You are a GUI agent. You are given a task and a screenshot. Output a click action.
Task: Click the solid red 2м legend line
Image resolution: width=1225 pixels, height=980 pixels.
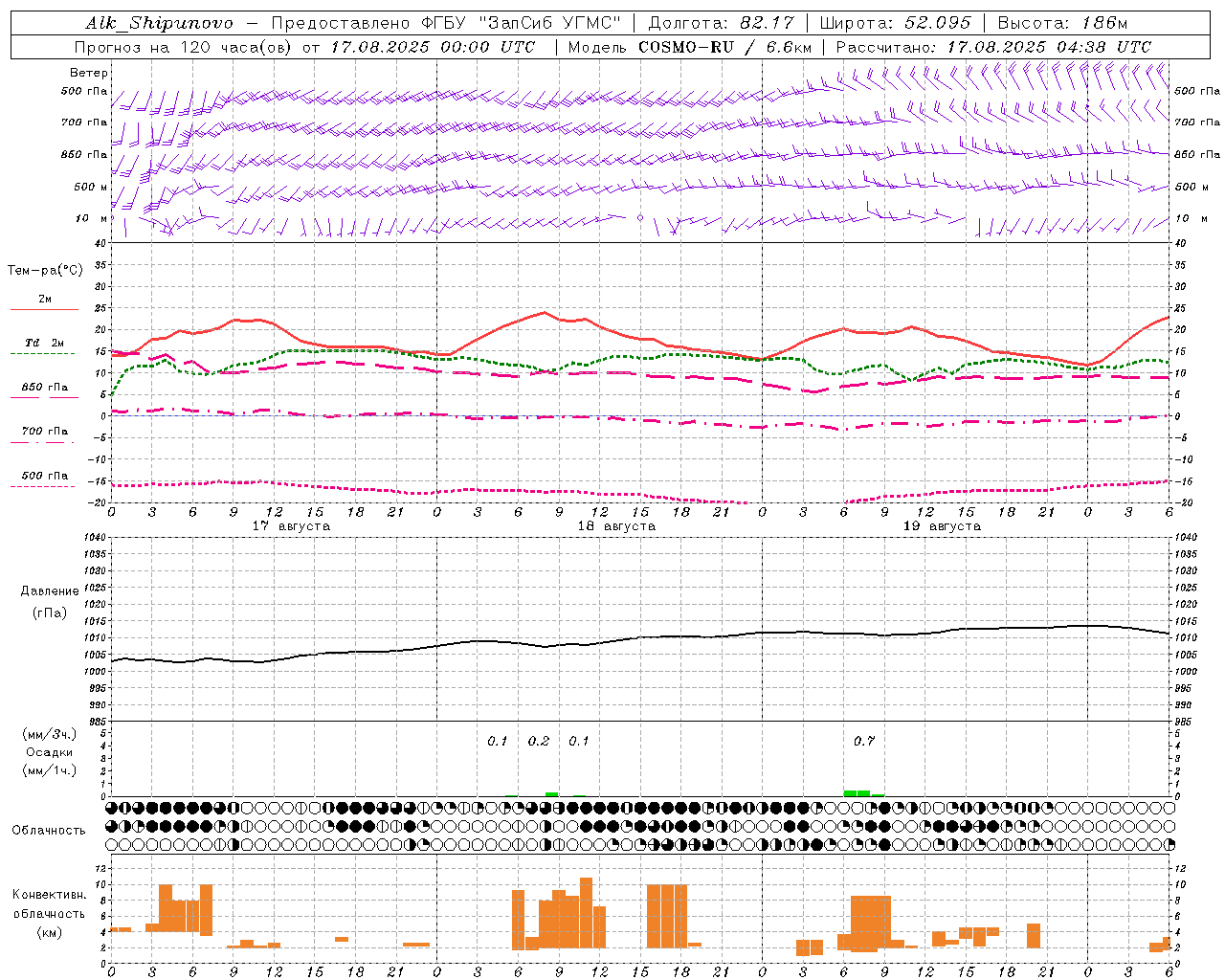(x=44, y=309)
